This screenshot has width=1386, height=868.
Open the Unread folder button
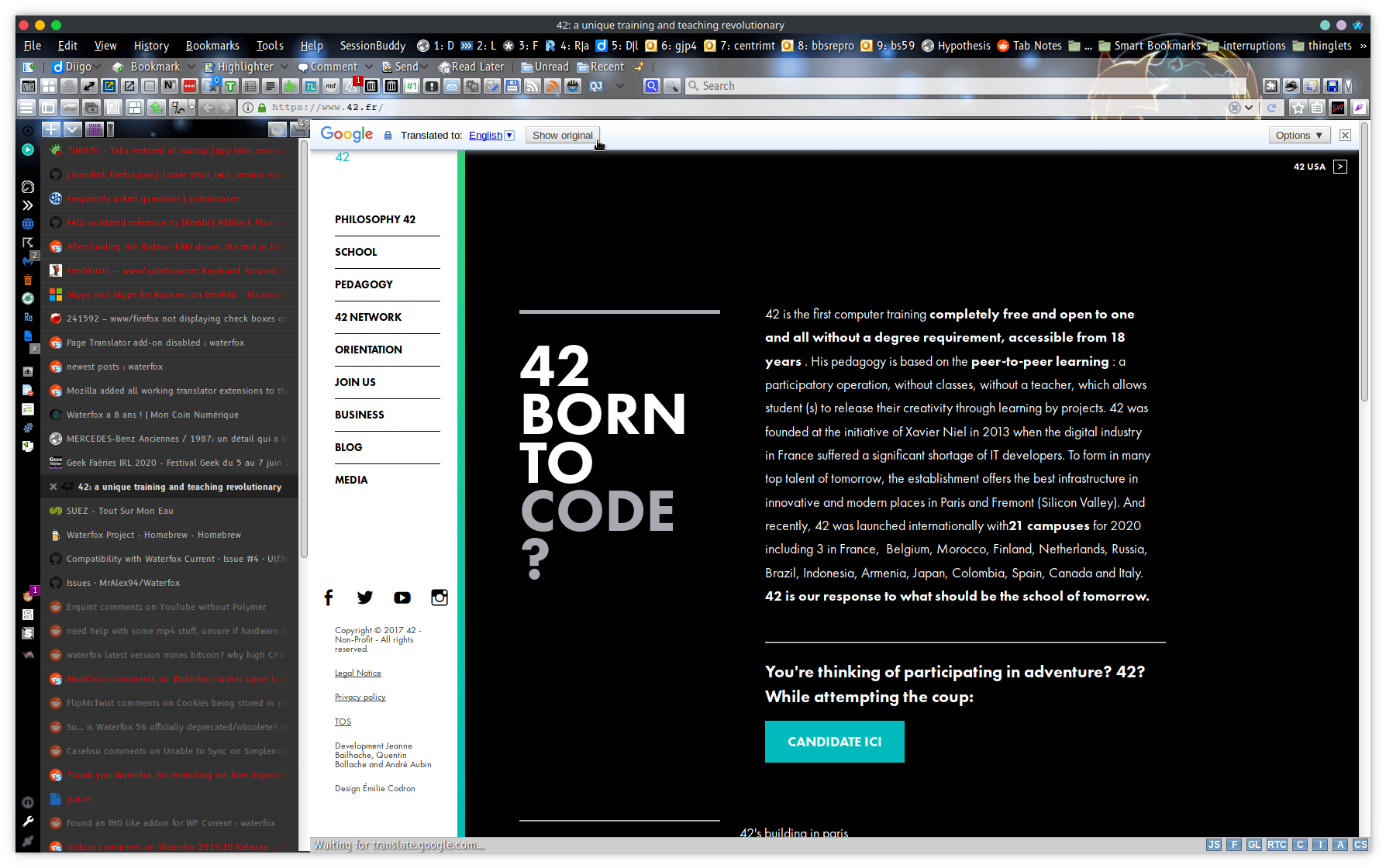pos(545,67)
